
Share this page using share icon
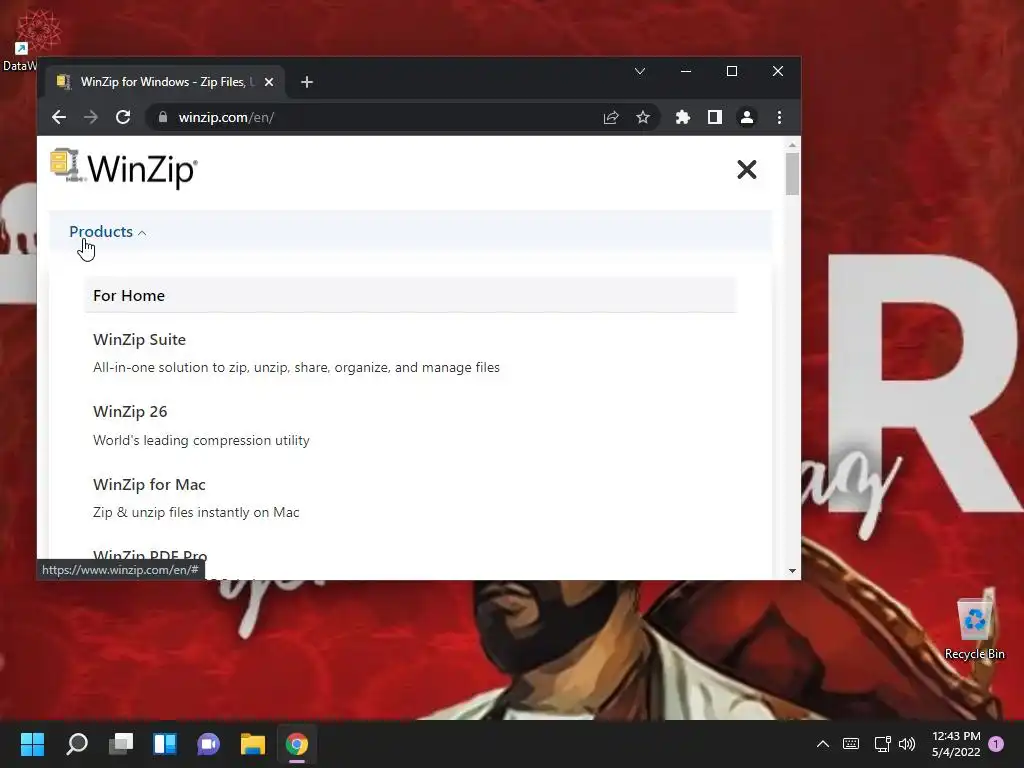611,118
